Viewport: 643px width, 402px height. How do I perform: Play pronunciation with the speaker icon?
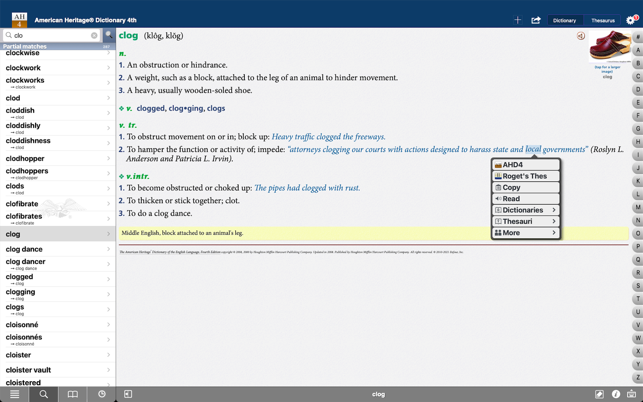point(581,36)
